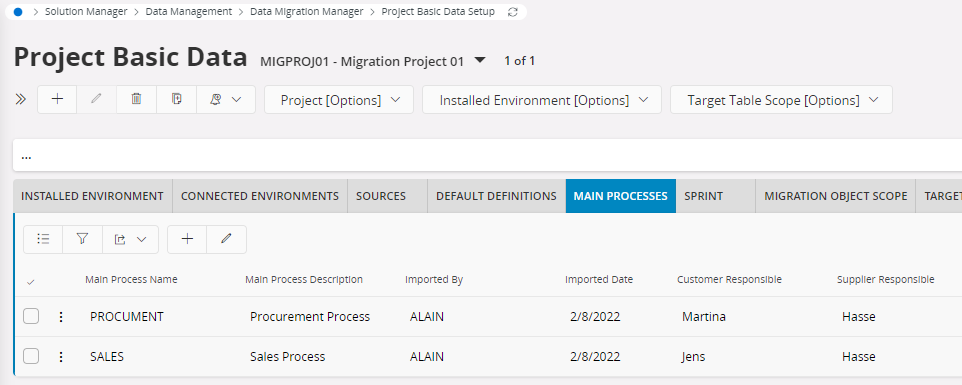Image resolution: width=962 pixels, height=385 pixels.
Task: Sort by Main Process Description column
Action: point(304,280)
